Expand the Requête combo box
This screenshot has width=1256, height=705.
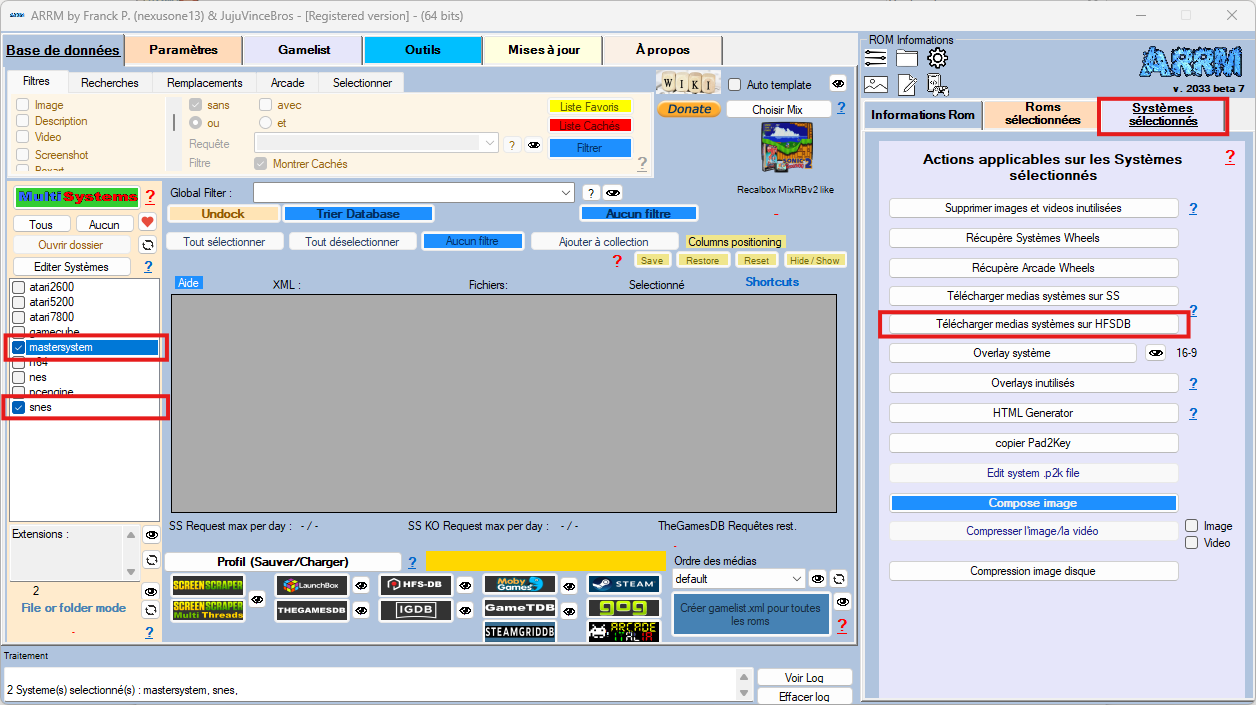pos(489,144)
